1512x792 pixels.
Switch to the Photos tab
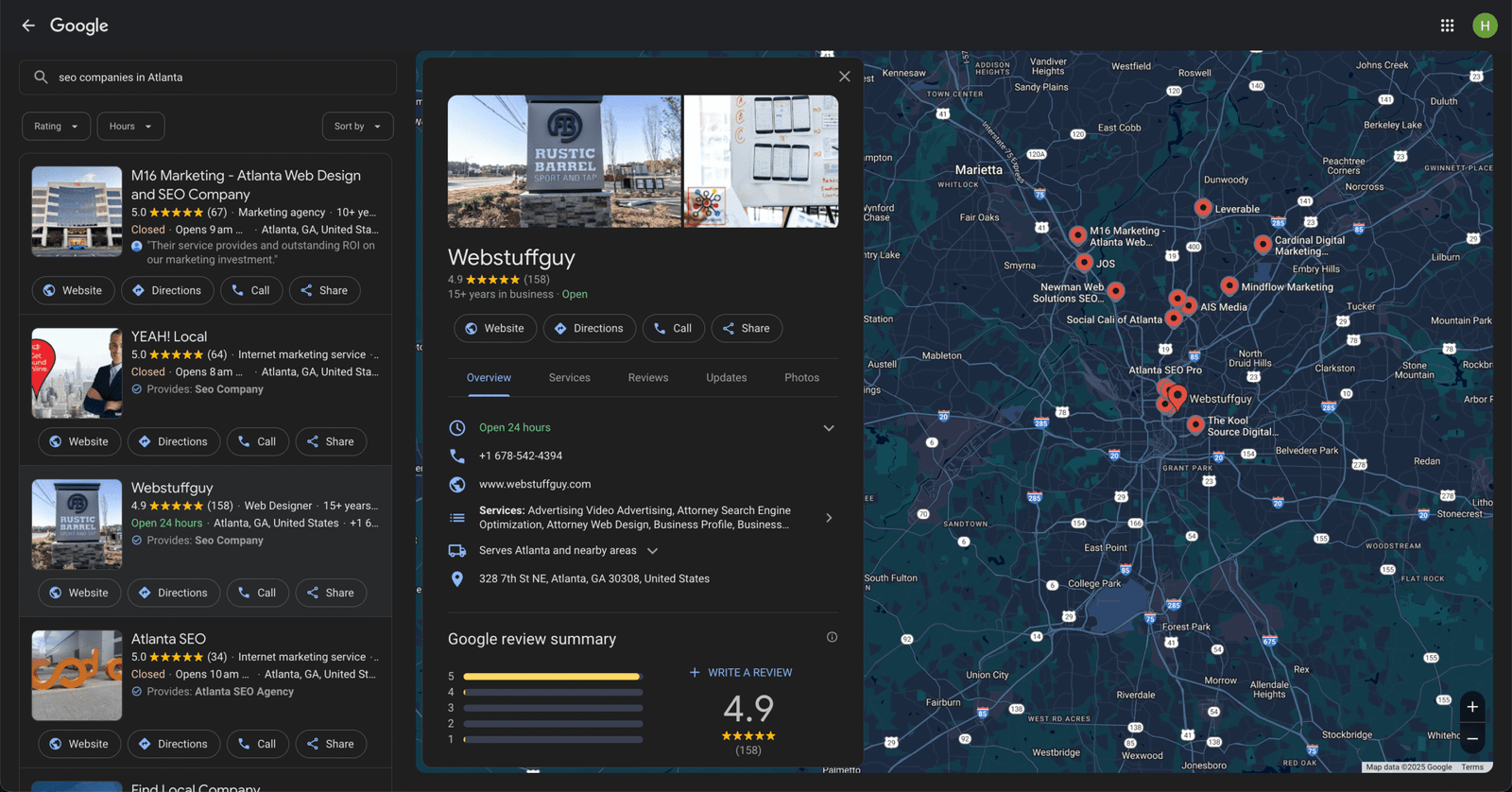click(802, 378)
